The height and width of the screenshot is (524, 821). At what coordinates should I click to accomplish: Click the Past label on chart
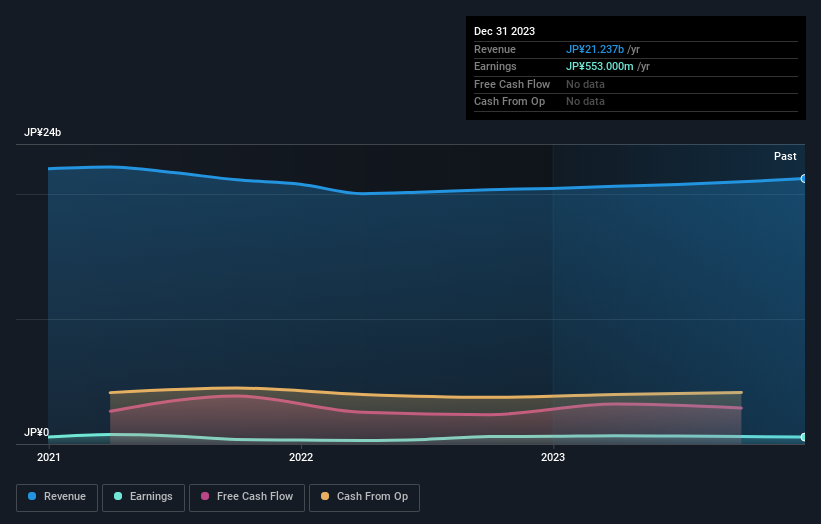click(x=785, y=156)
